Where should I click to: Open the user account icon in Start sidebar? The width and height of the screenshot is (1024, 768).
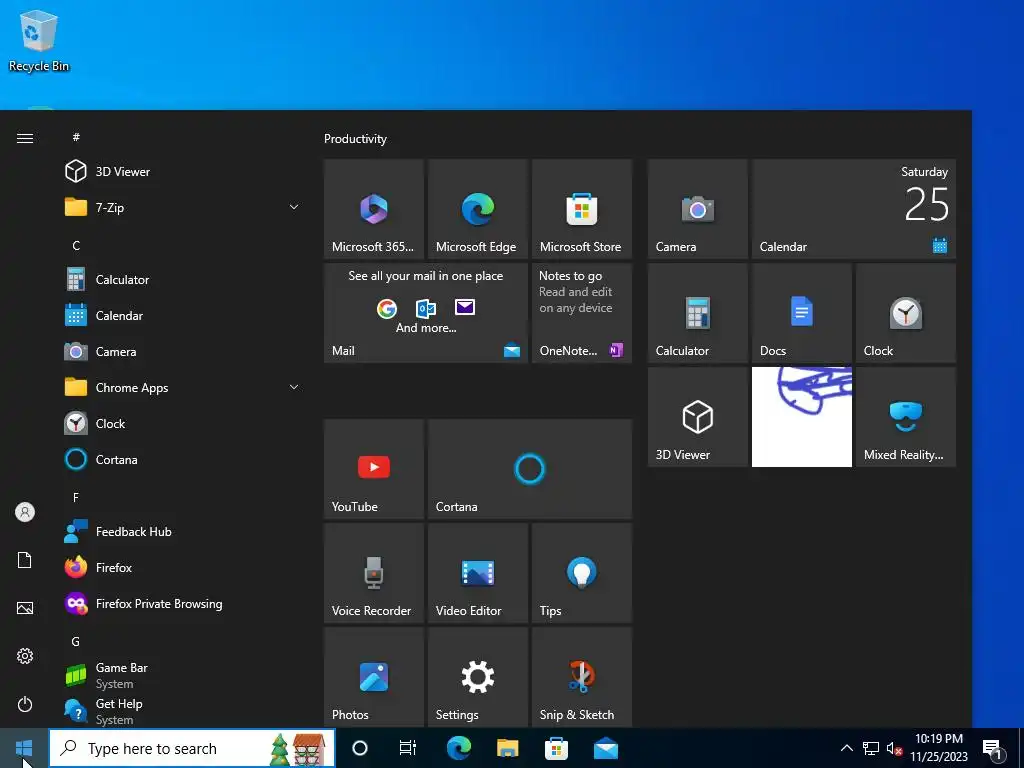(25, 512)
